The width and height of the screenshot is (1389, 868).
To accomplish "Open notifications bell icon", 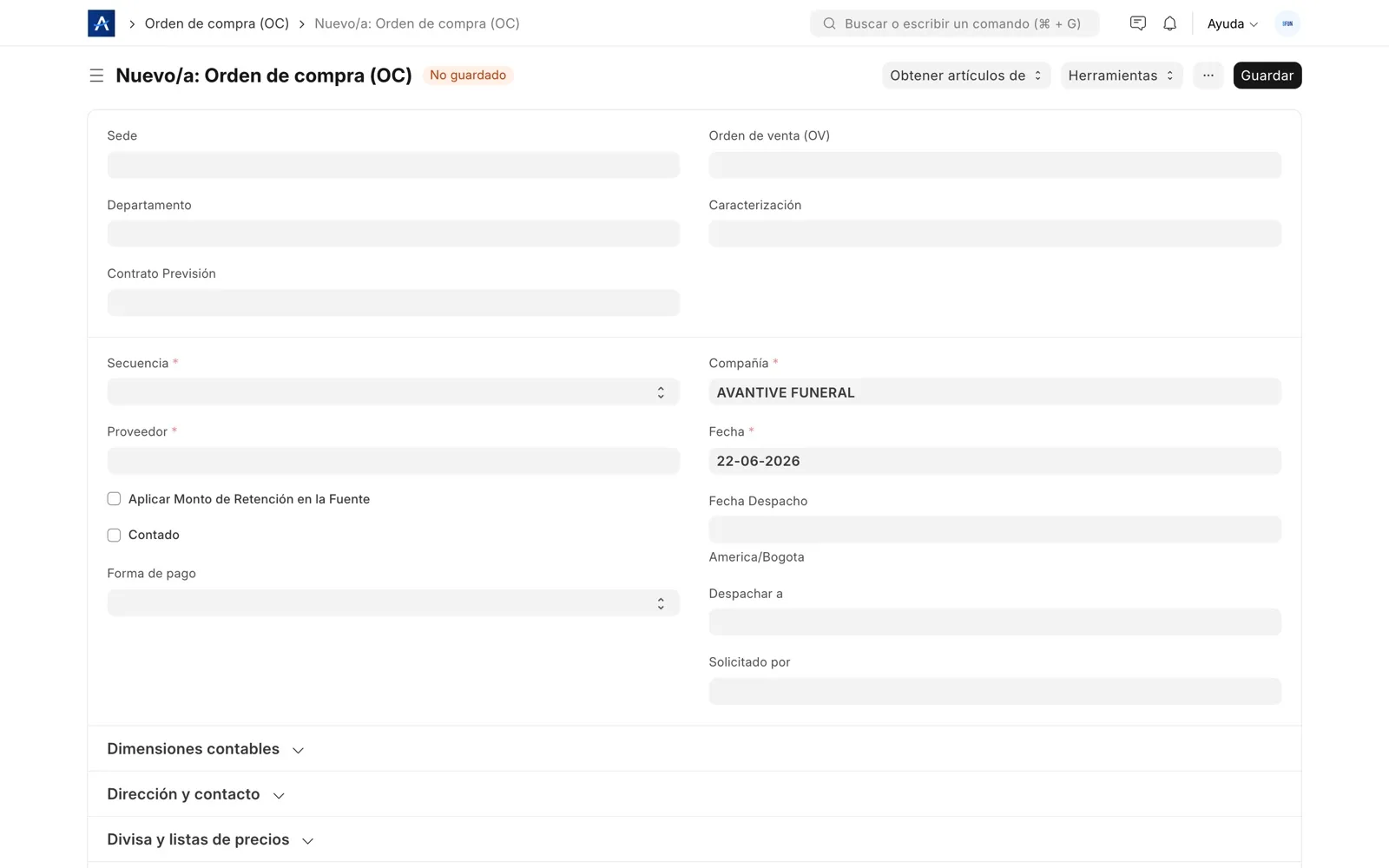I will [x=1169, y=23].
